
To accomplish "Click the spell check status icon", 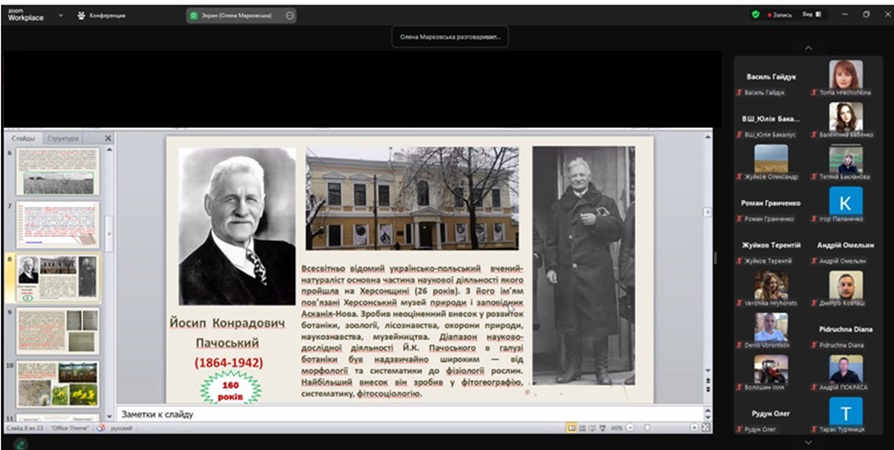I will point(100,428).
